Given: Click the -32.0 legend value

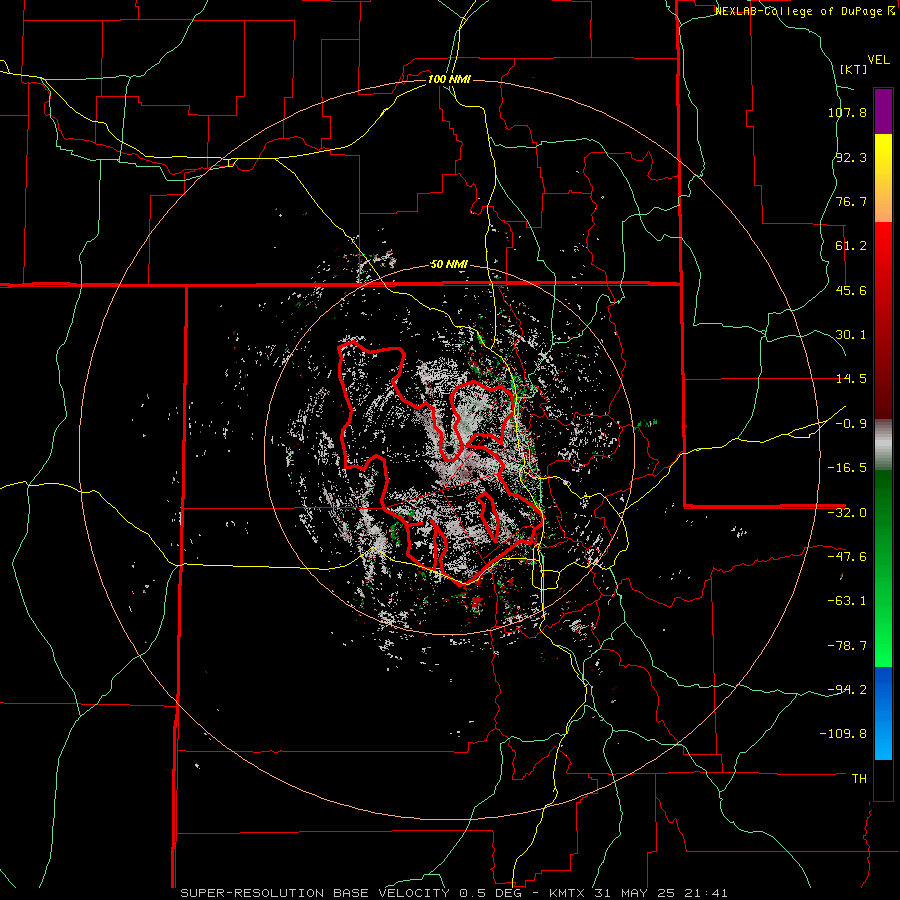Looking at the screenshot, I should [x=847, y=513].
